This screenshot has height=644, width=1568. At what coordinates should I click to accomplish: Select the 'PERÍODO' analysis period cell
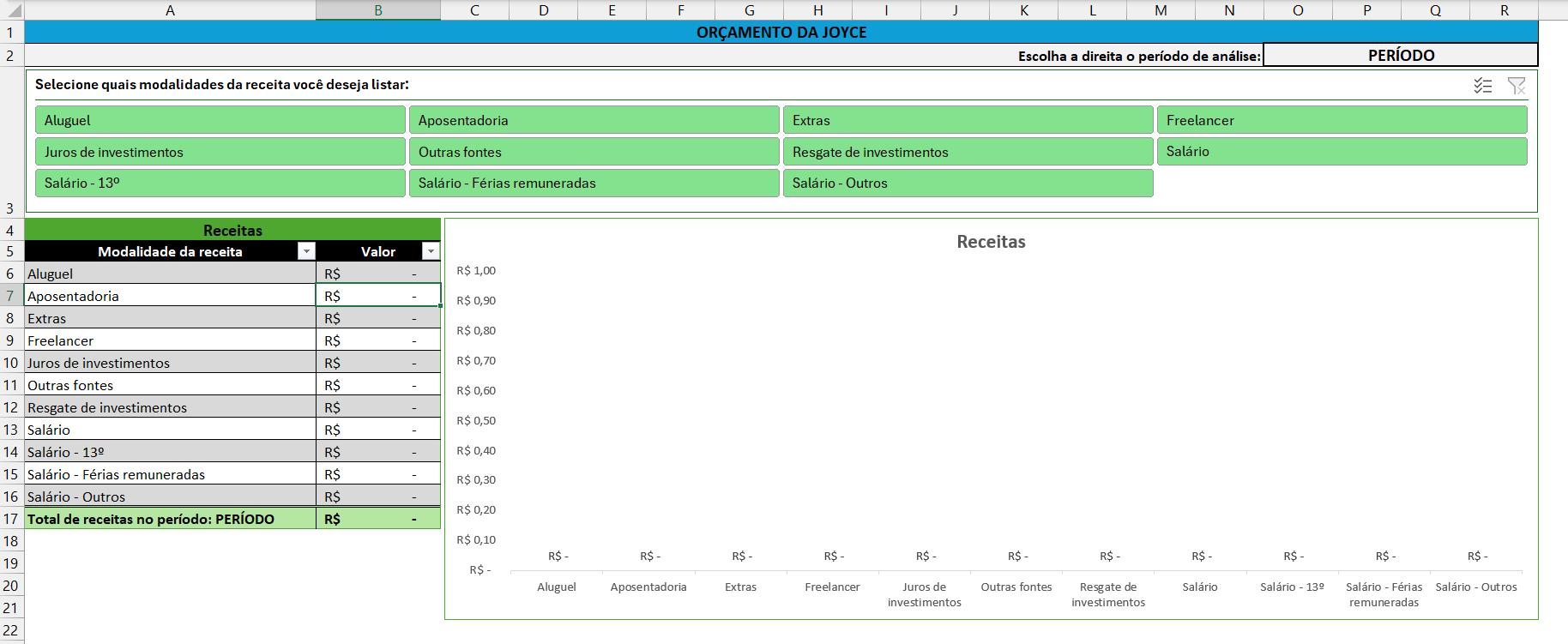coord(1401,55)
